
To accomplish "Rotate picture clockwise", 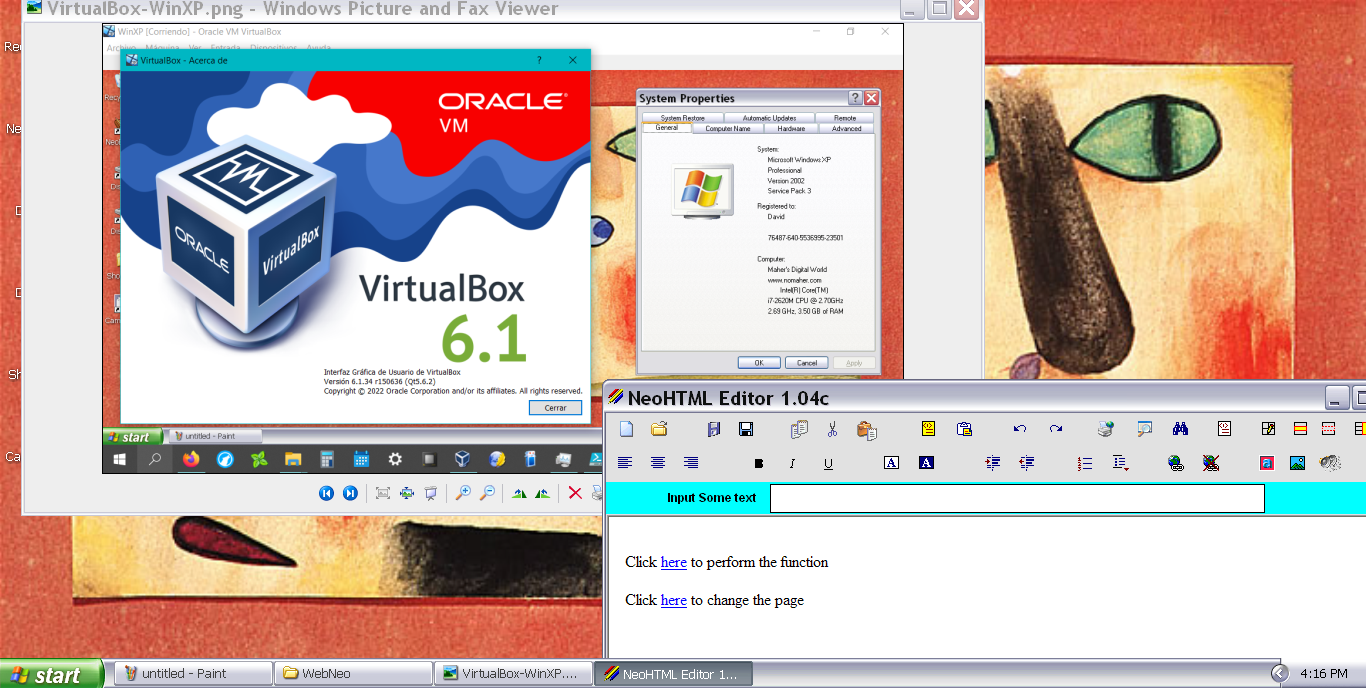I will click(x=519, y=493).
